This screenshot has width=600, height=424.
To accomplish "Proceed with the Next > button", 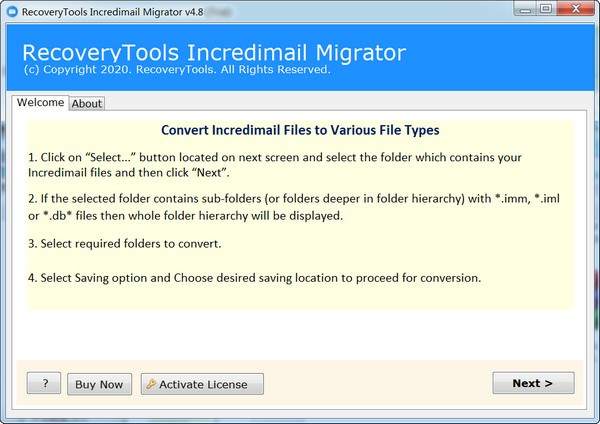I will click(x=533, y=383).
